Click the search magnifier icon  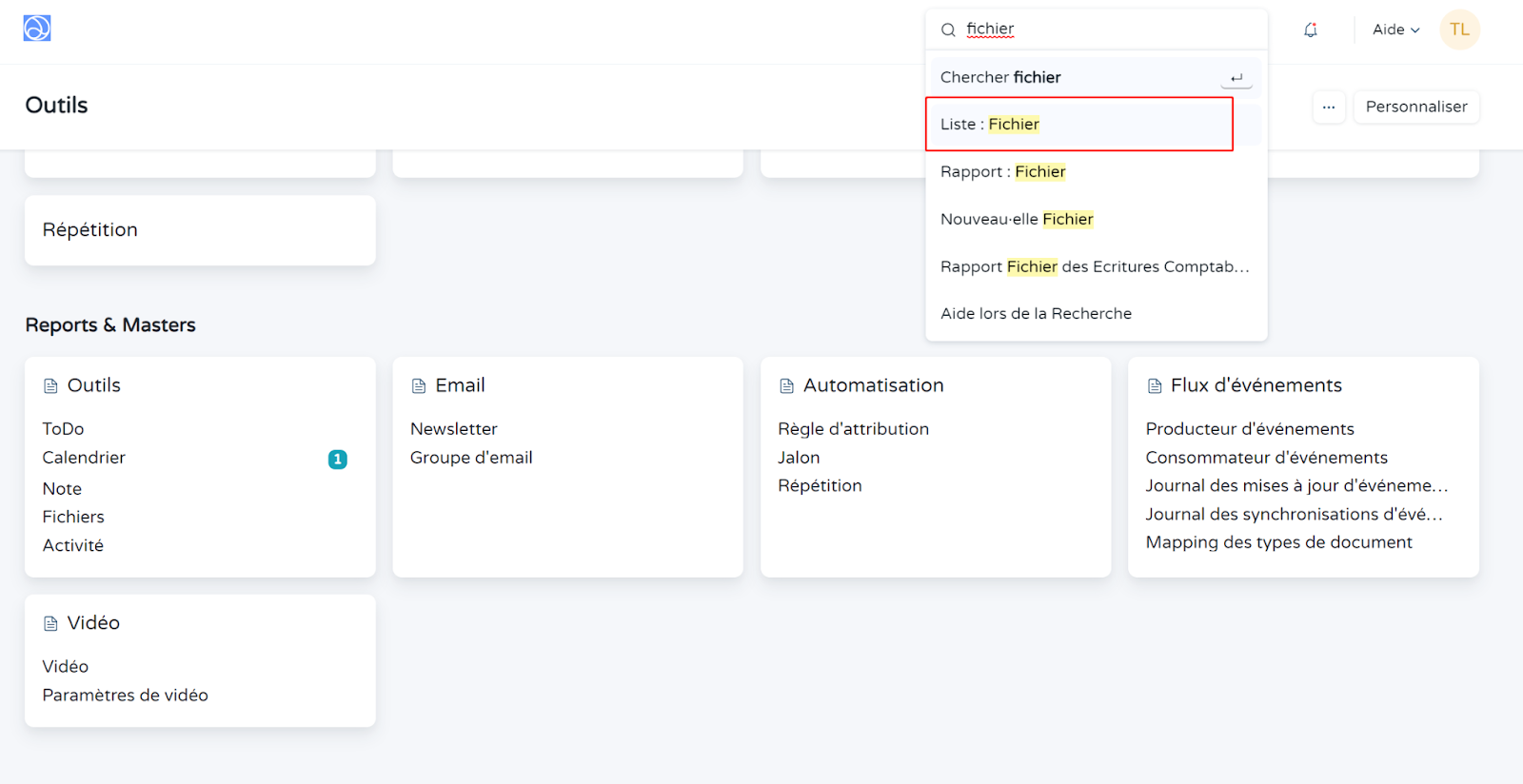tap(948, 29)
